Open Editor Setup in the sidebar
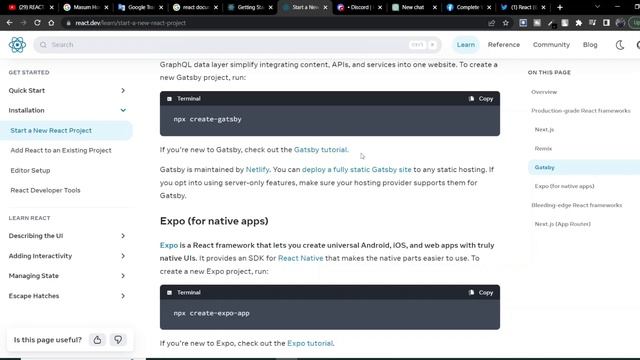This screenshot has width=640, height=360. tap(30, 170)
